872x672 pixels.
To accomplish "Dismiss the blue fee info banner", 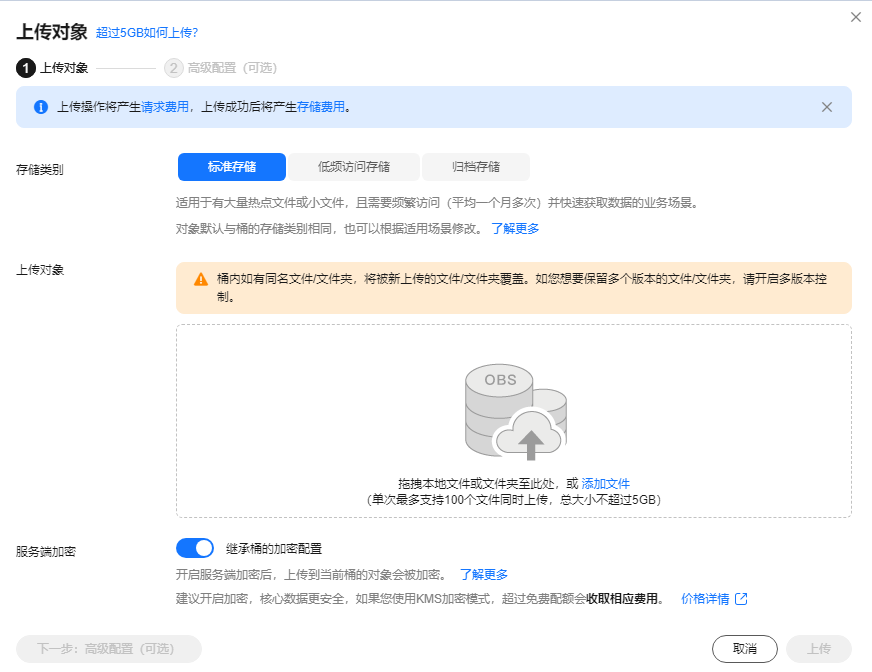I will click(x=827, y=107).
